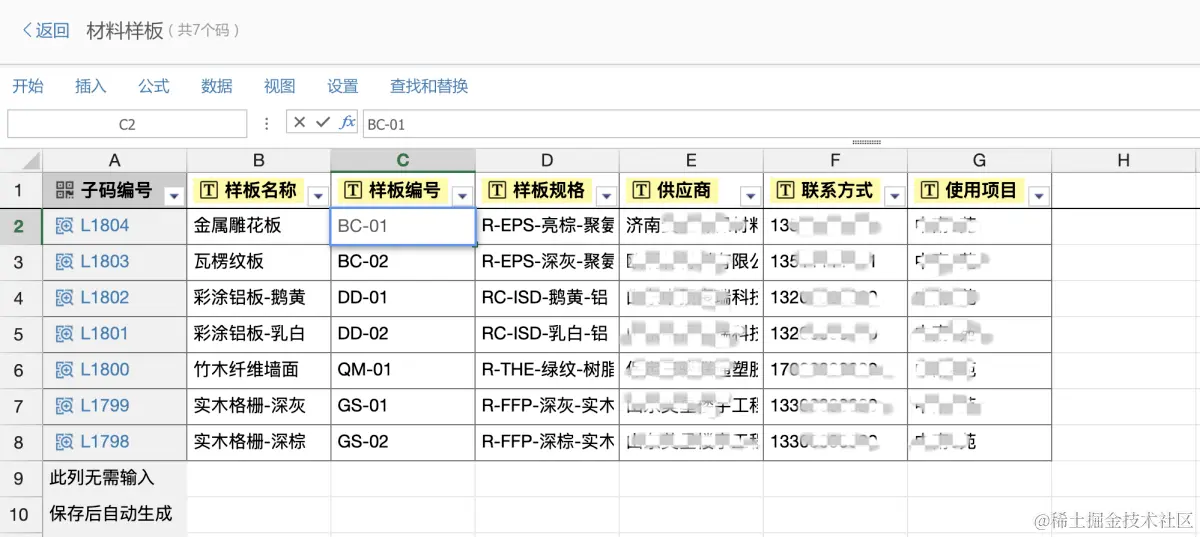Open formula bar options three-dot icon
This screenshot has width=1200, height=537.
(x=267, y=124)
